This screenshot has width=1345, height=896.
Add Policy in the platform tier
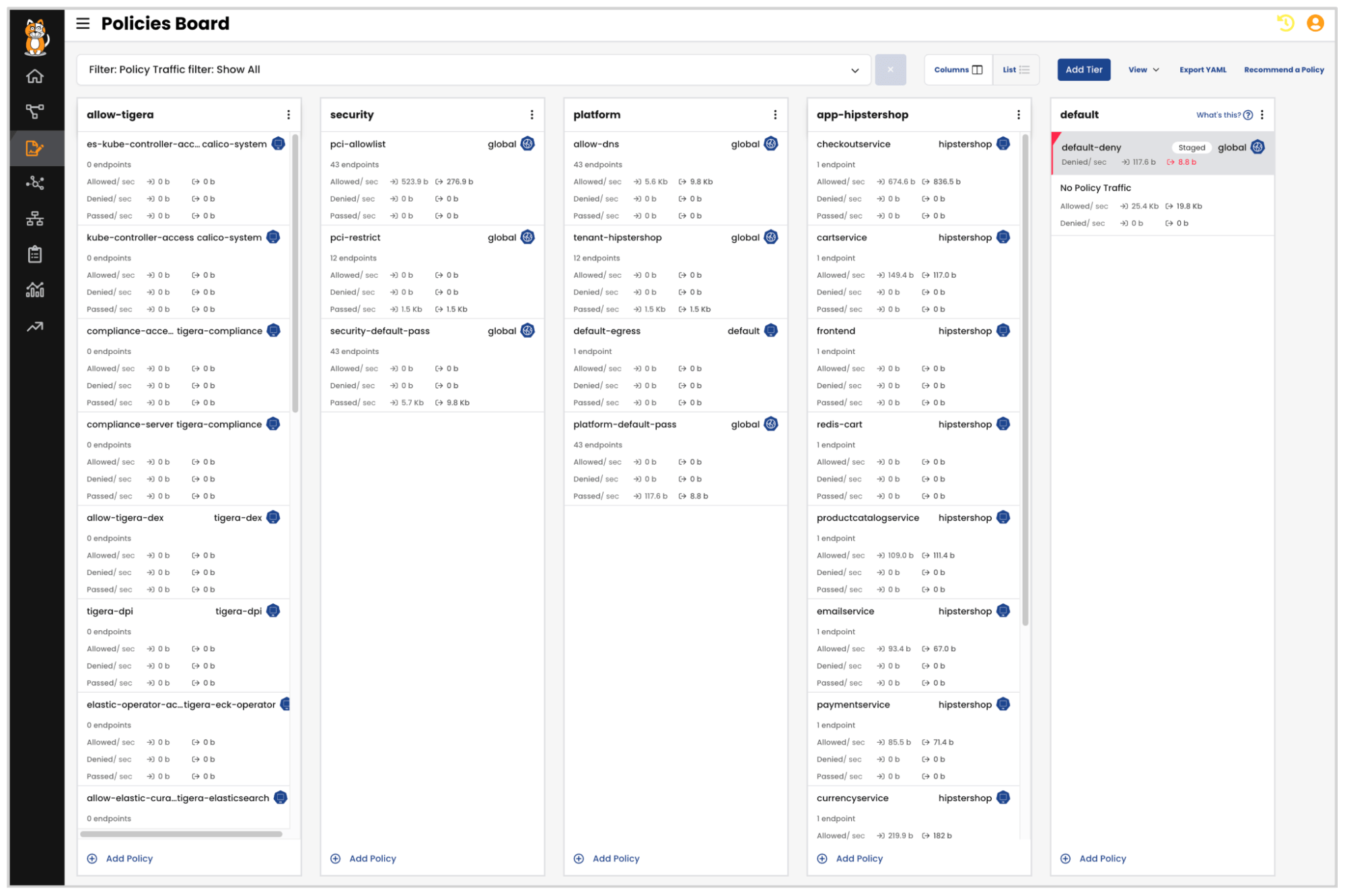(608, 858)
